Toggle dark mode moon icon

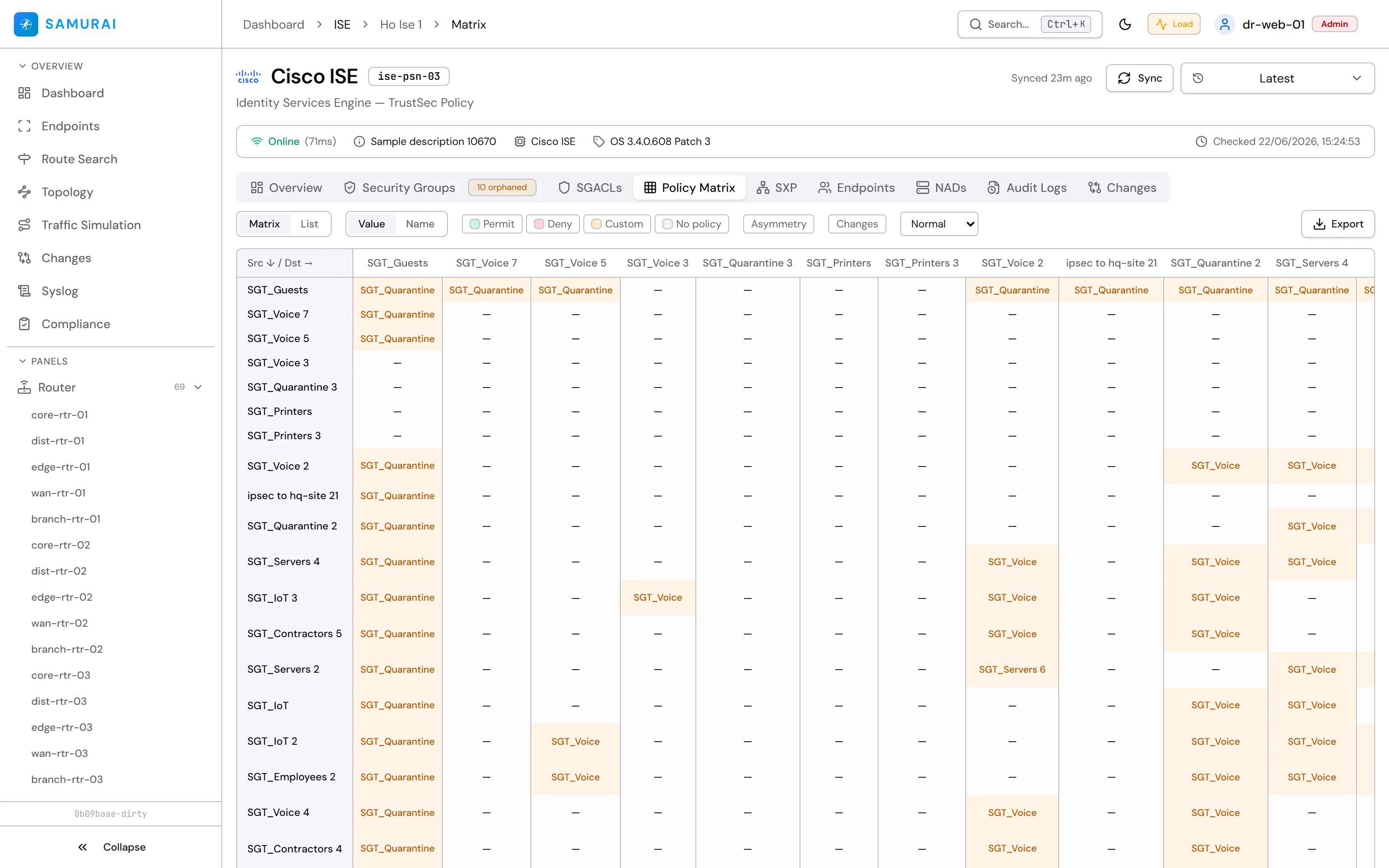1125,24
